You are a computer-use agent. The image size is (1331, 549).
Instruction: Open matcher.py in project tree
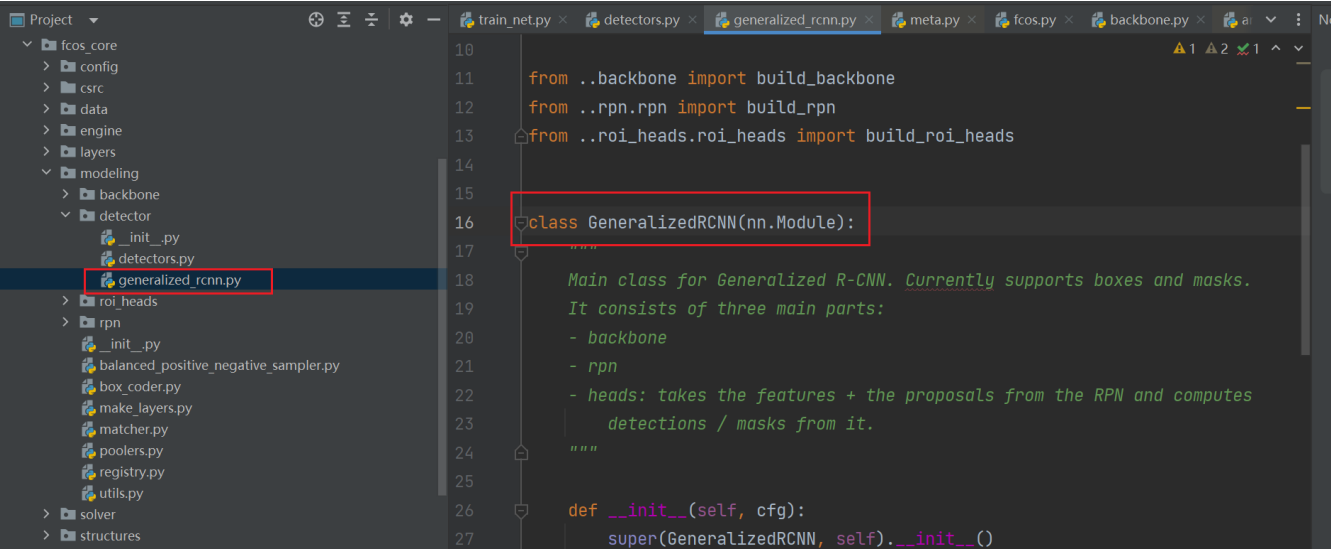tap(125, 429)
